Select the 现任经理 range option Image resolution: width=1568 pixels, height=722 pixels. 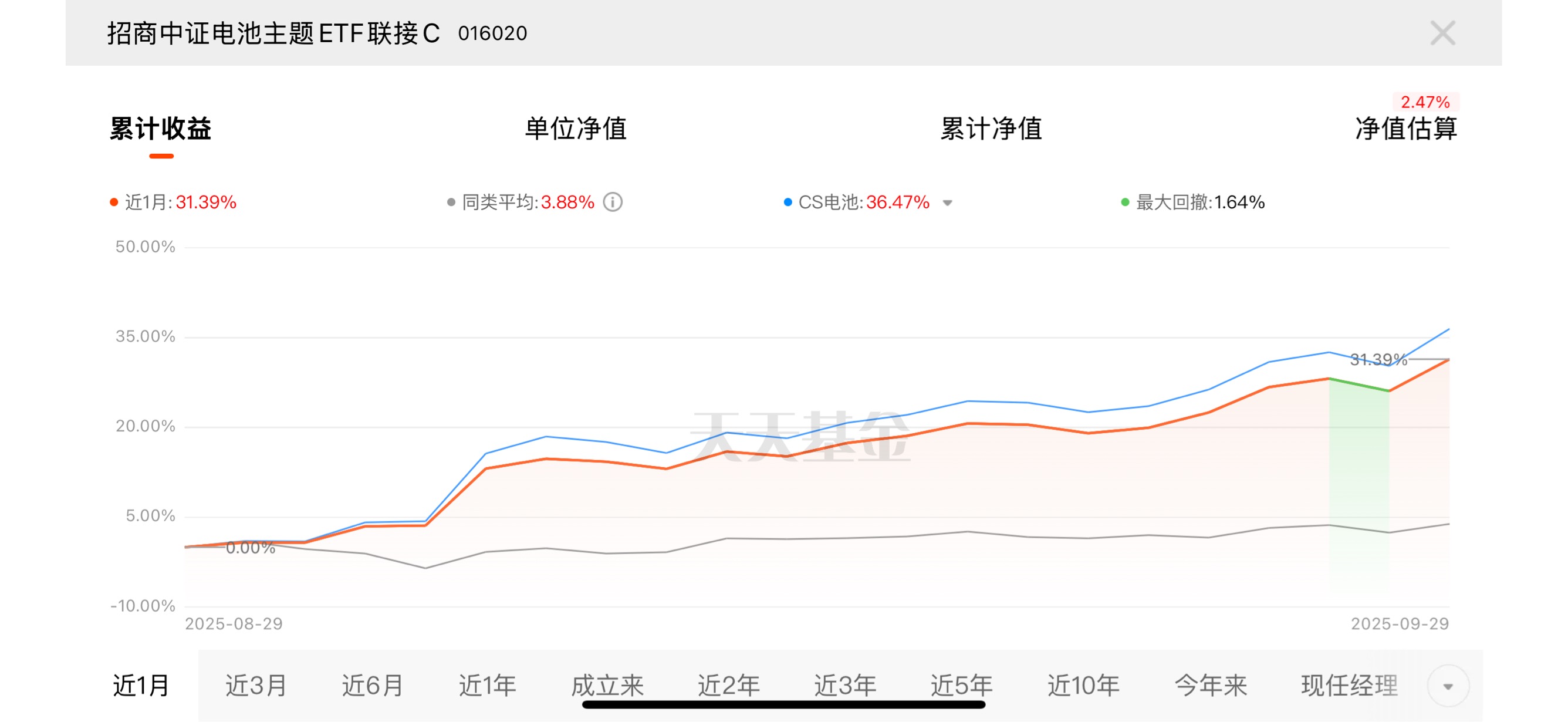tap(1349, 686)
